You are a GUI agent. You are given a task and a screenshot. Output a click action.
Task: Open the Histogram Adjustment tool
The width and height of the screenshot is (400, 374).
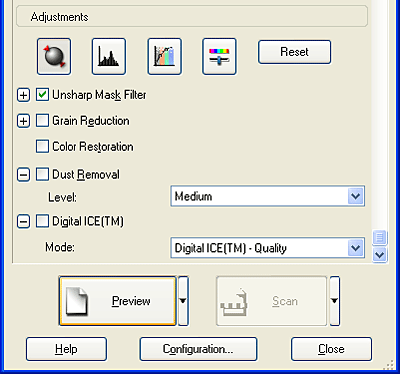(x=109, y=56)
